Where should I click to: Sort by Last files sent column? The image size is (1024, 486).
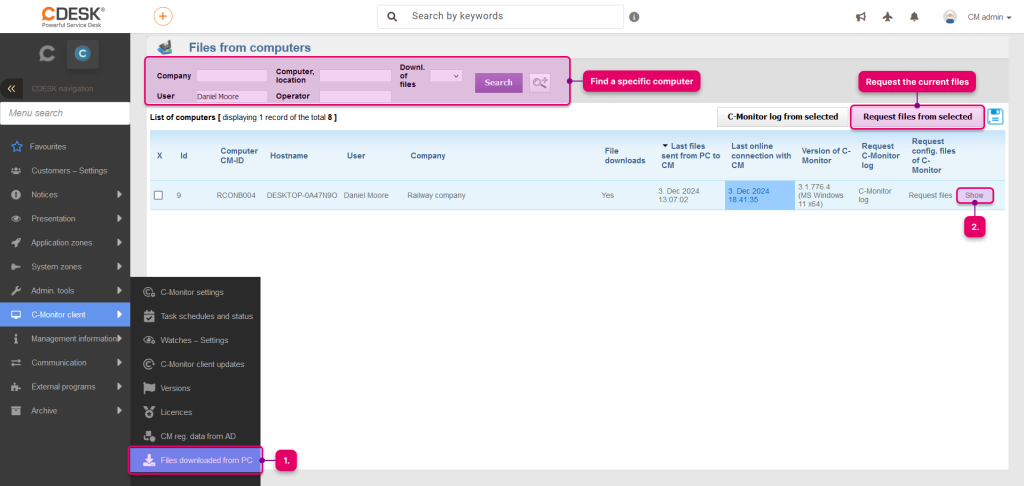click(691, 155)
